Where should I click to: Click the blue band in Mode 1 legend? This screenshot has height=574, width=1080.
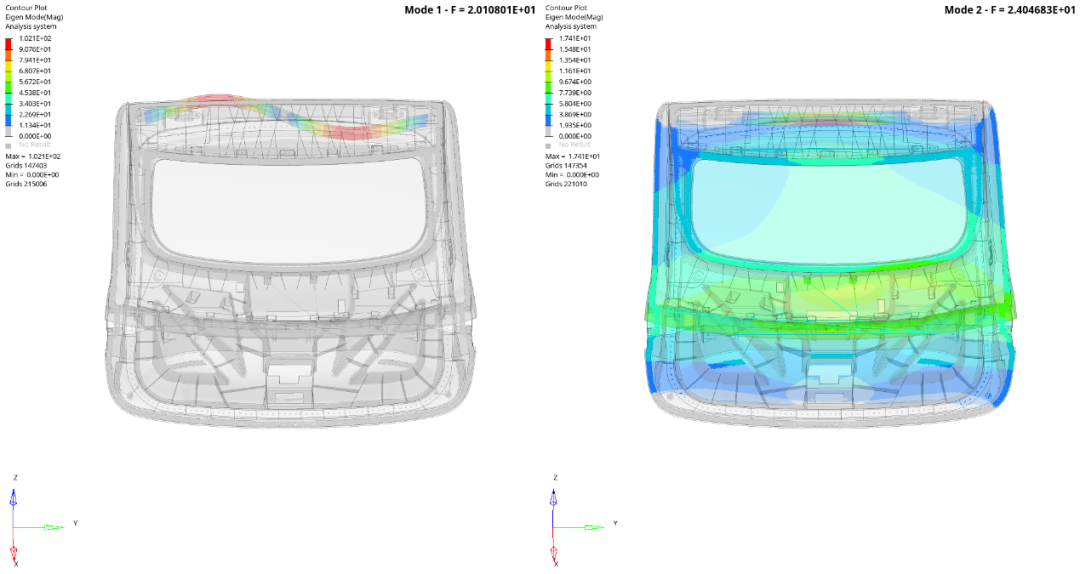(x=9, y=120)
